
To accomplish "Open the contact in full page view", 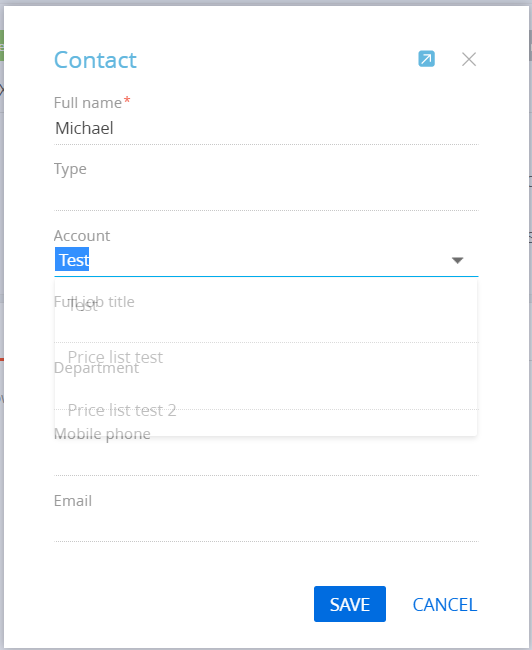I will (426, 58).
